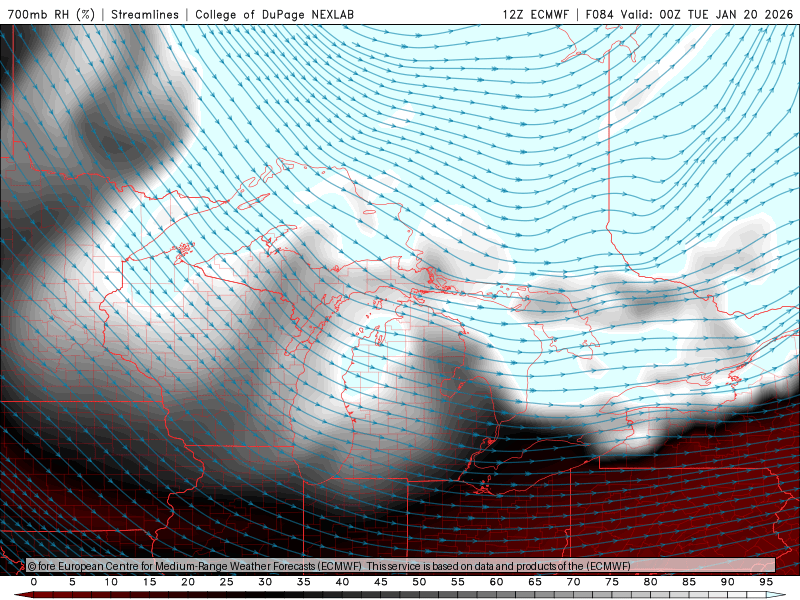Click the "5" value on the color scale
The image size is (800, 600).
pyautogui.click(x=72, y=582)
